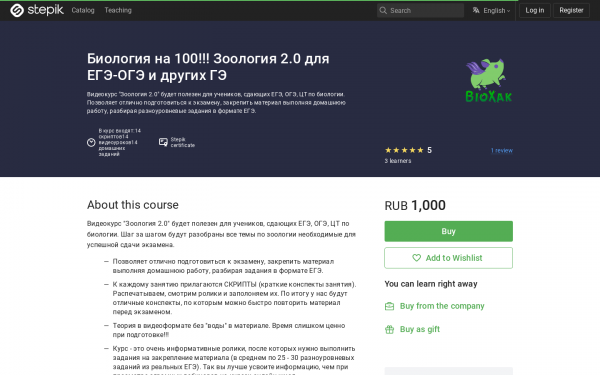Open the Buy as gift link
600x375 pixels.
(x=420, y=329)
